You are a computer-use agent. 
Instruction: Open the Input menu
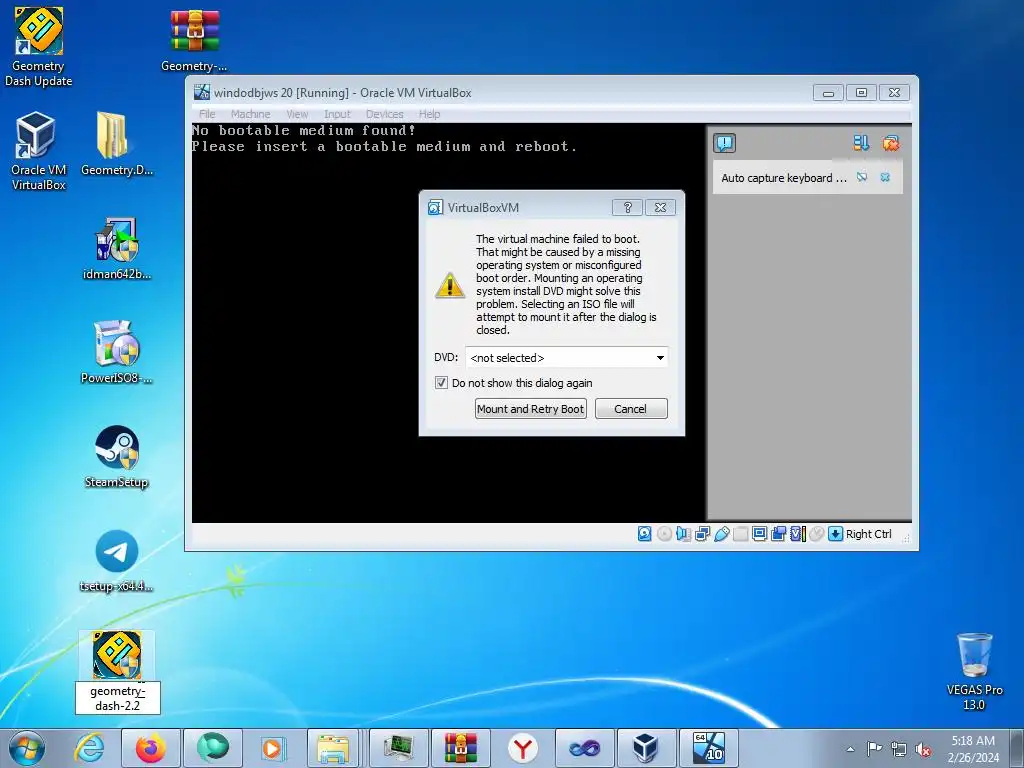click(x=337, y=114)
